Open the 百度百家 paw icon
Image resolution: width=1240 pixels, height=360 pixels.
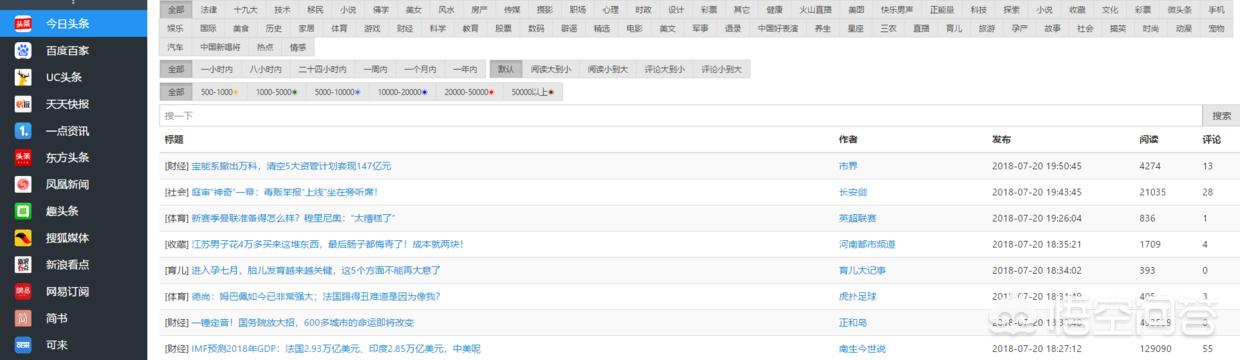pos(22,49)
